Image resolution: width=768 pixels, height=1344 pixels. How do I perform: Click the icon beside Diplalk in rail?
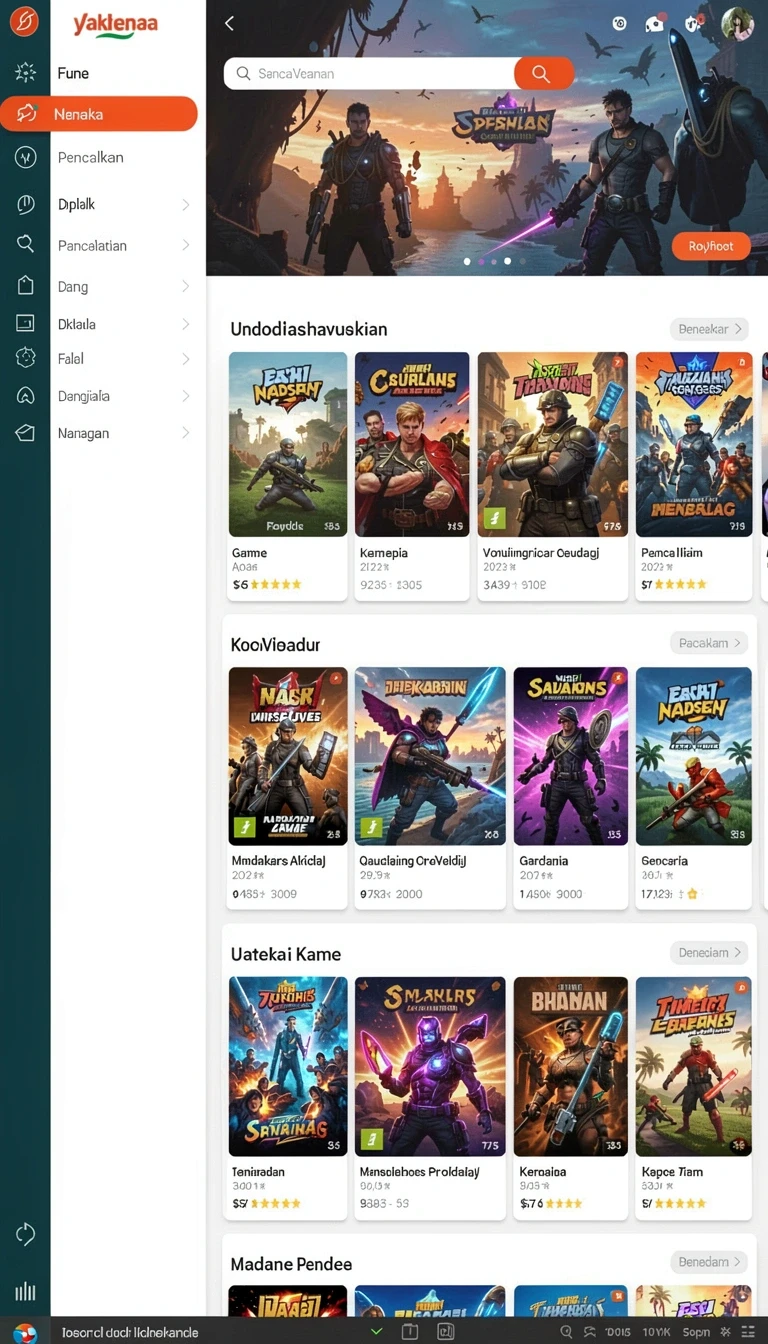click(x=25, y=204)
